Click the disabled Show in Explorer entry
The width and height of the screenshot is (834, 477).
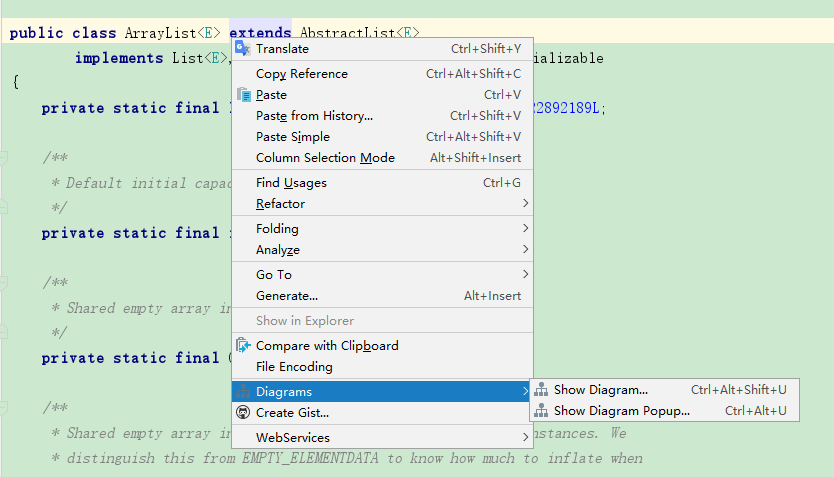pos(382,321)
